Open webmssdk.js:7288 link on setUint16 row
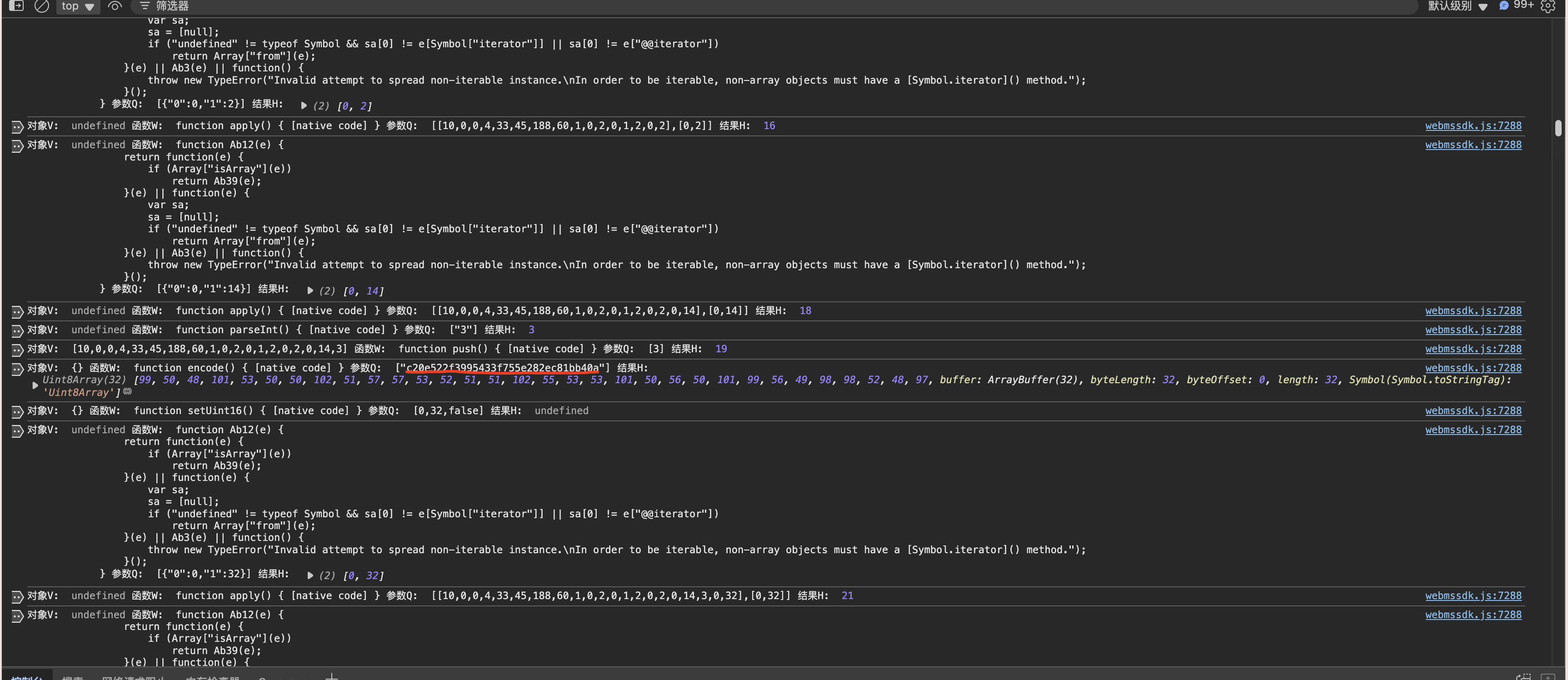The image size is (1568, 680). point(1473,410)
